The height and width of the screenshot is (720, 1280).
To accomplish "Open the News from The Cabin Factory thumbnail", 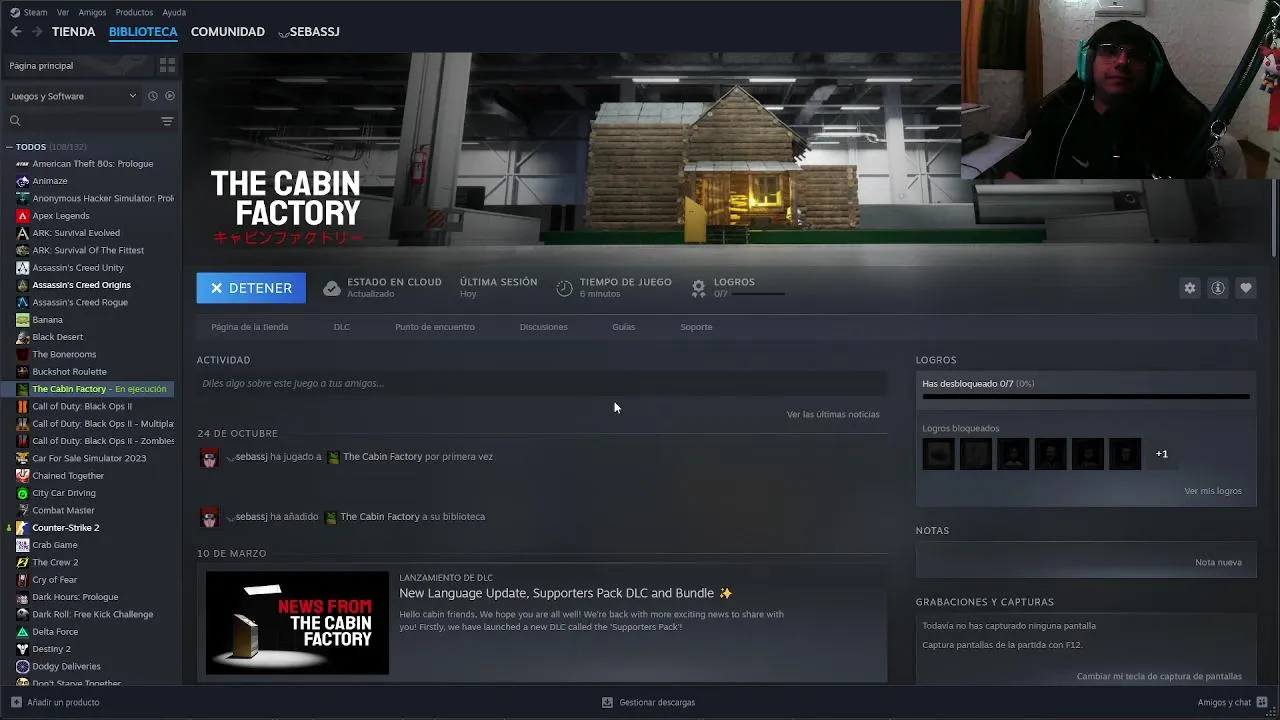I will click(x=297, y=623).
